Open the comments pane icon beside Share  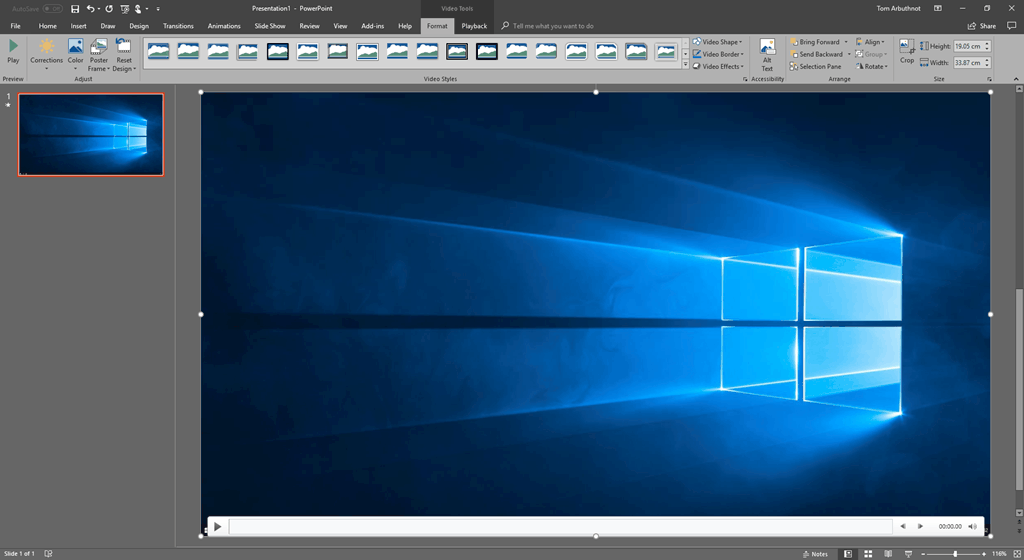pos(1012,26)
